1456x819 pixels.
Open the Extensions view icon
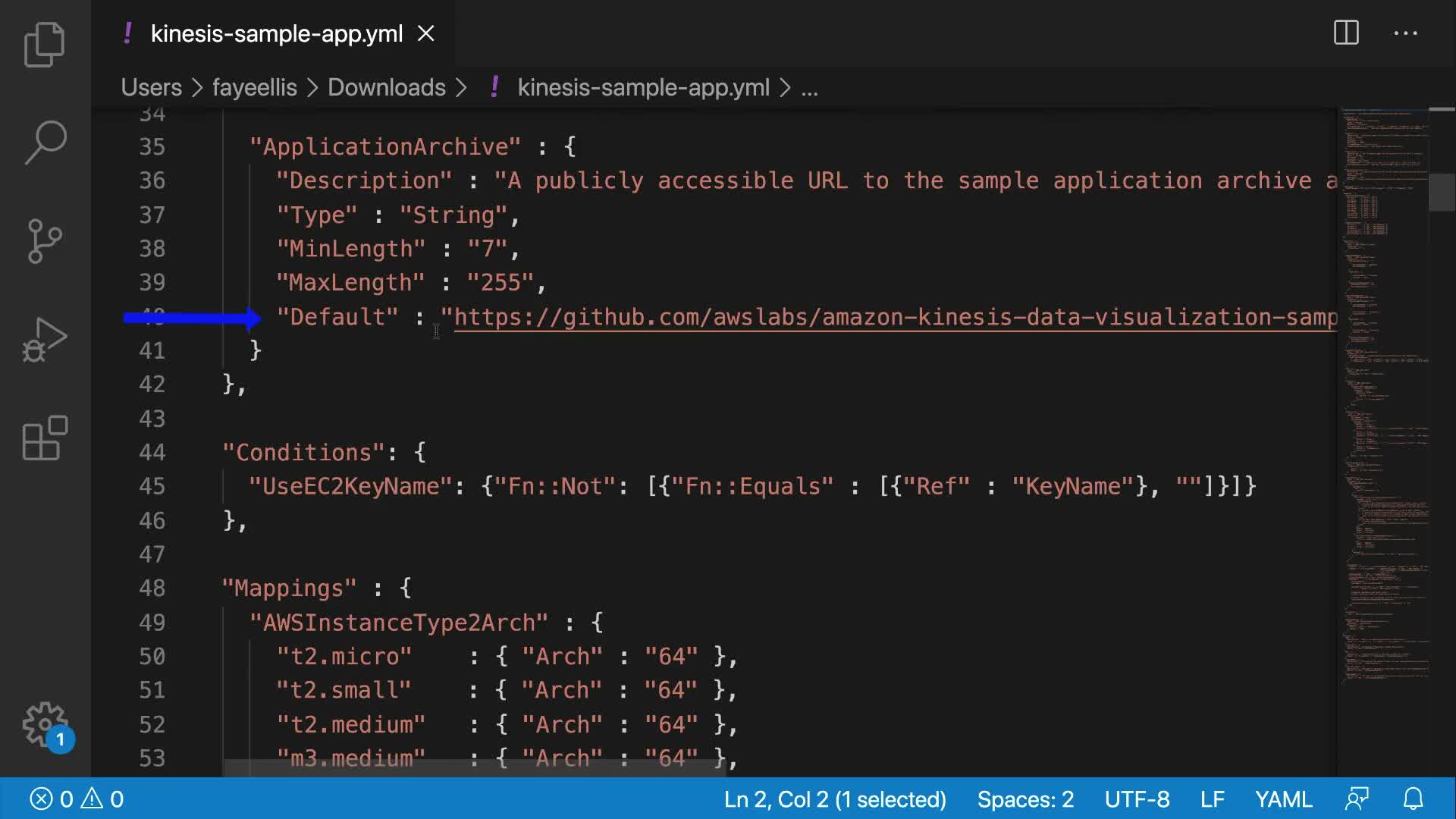point(45,438)
